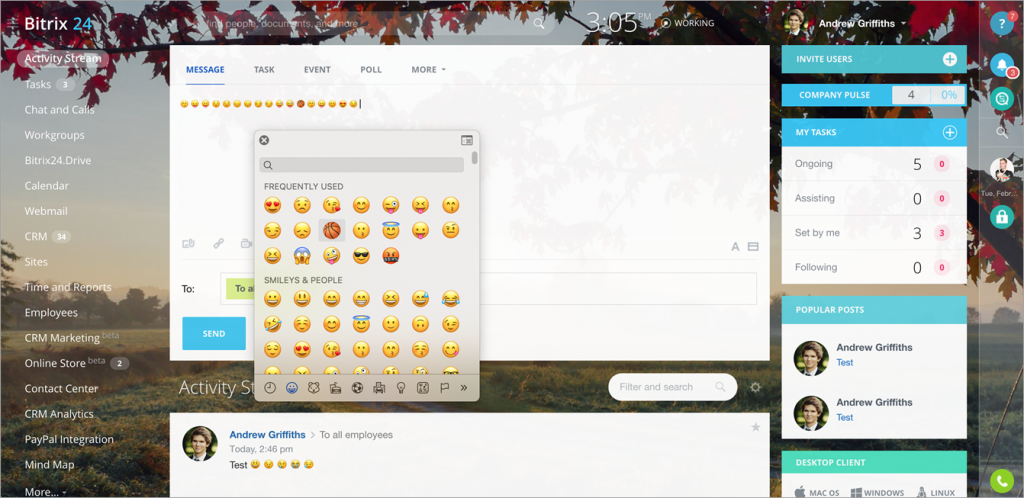Open the chat bubble icon in right bar

tap(1002, 98)
